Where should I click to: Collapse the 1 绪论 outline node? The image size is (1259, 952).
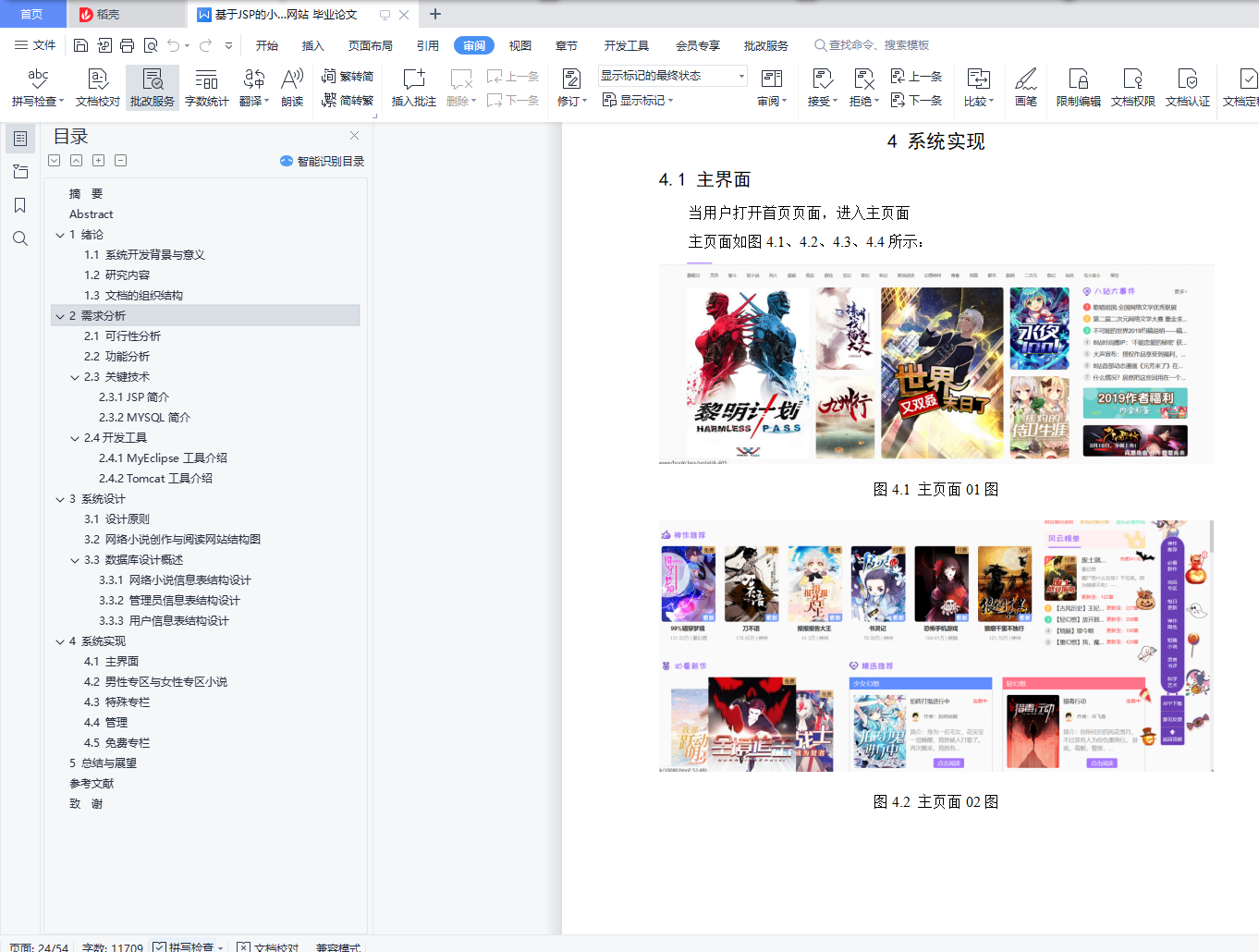(60, 235)
